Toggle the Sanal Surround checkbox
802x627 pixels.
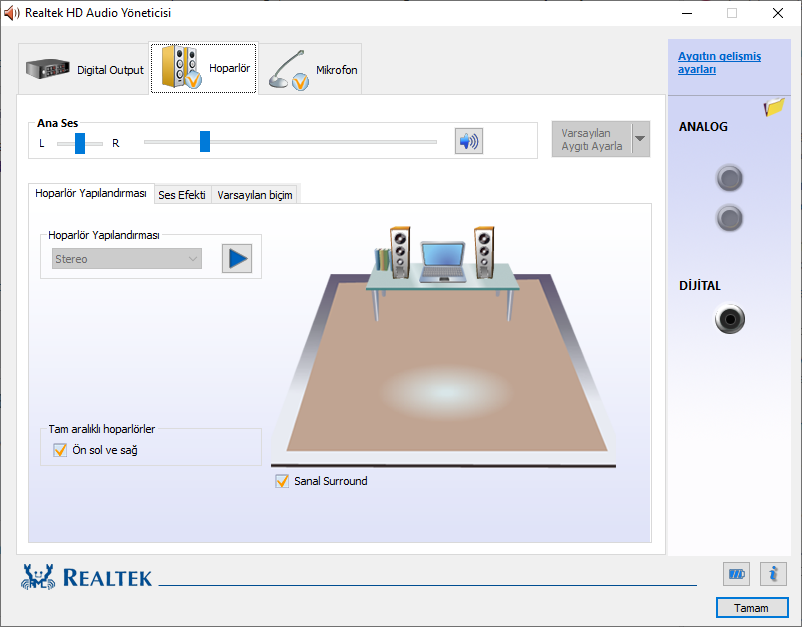[x=282, y=481]
